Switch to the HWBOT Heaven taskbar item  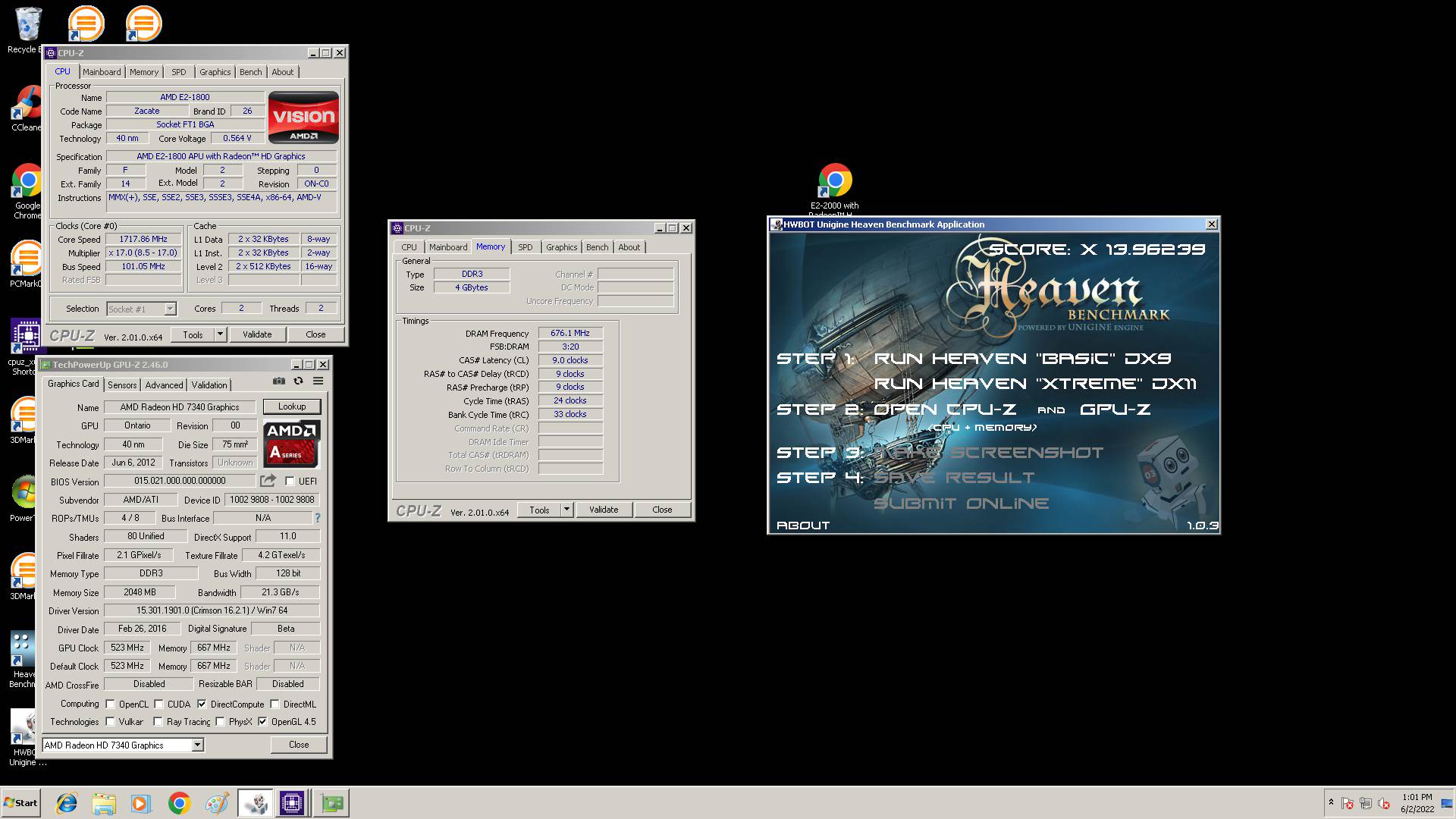pyautogui.click(x=256, y=803)
